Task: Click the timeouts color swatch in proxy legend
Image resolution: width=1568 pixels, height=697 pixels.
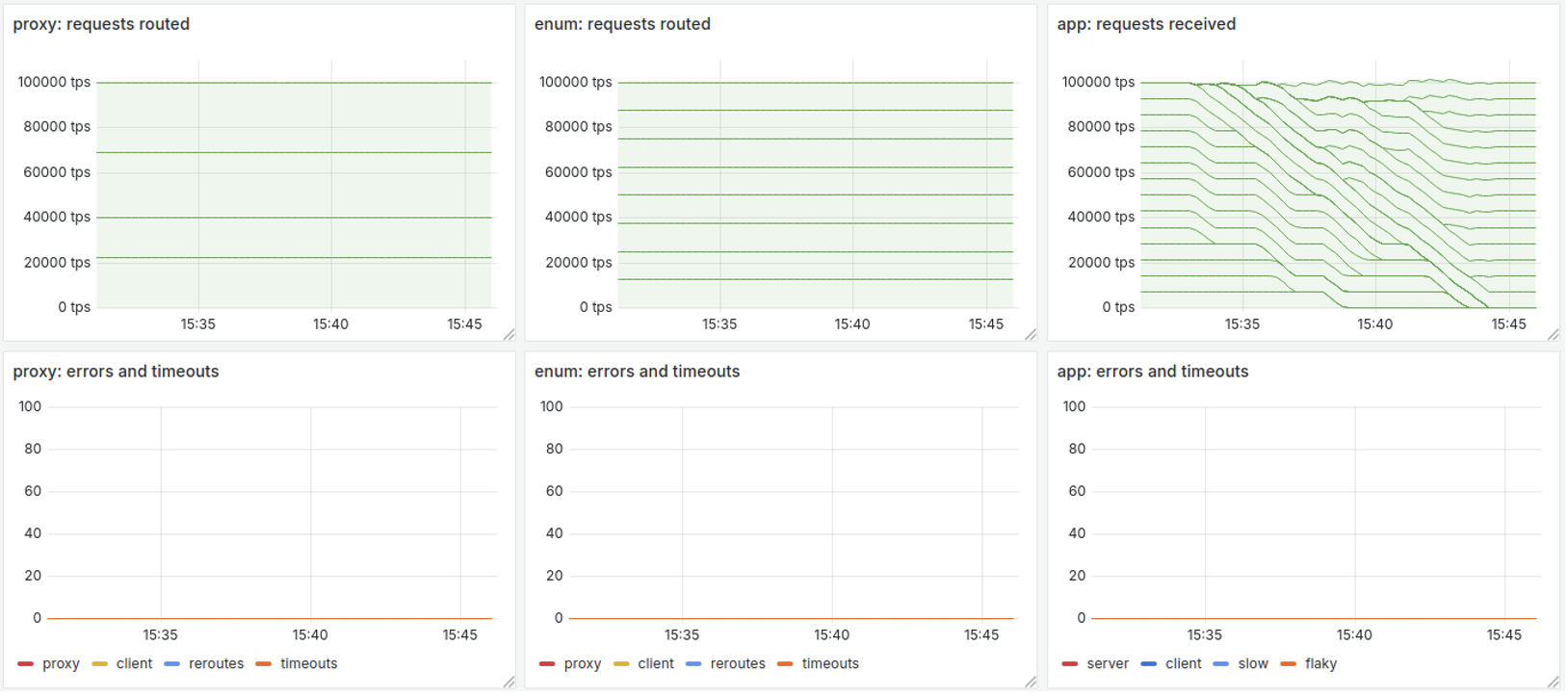Action: click(264, 664)
